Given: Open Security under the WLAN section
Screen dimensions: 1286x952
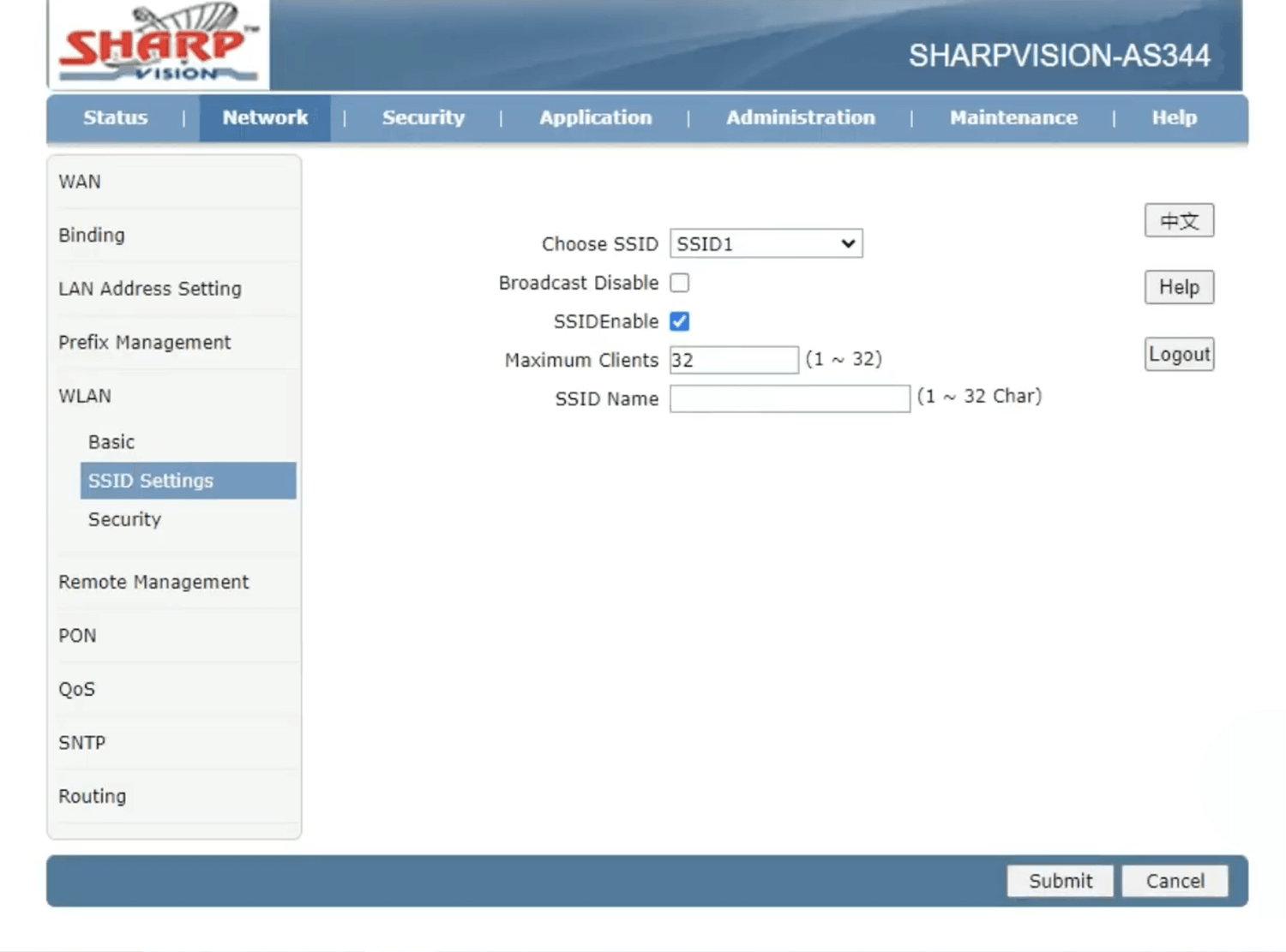Looking at the screenshot, I should click(x=124, y=519).
